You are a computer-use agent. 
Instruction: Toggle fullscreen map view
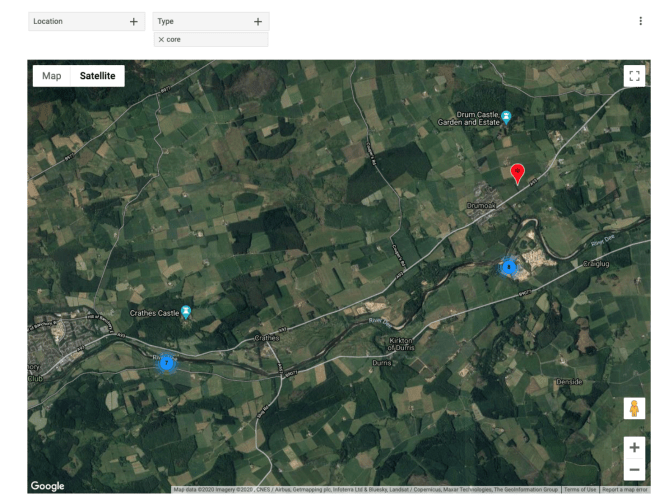(x=632, y=76)
